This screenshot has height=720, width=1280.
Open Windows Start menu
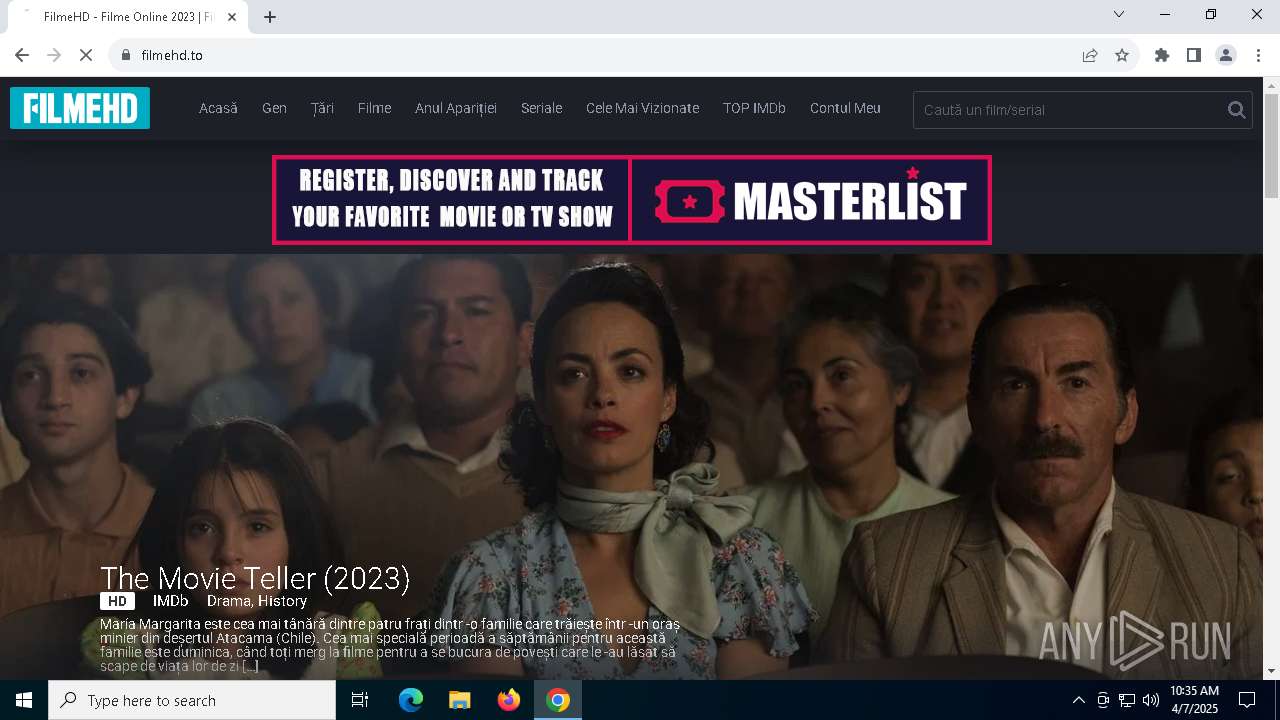coord(24,700)
